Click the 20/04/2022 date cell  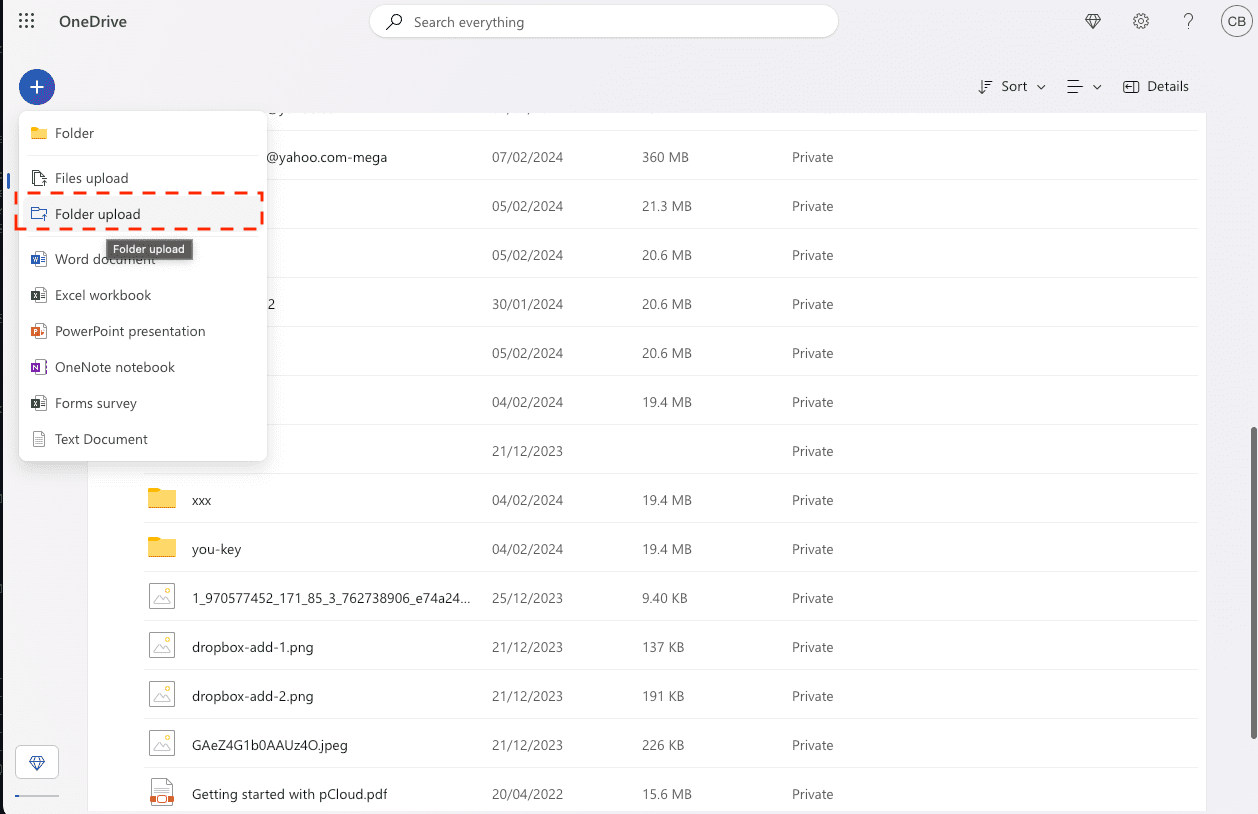click(528, 794)
